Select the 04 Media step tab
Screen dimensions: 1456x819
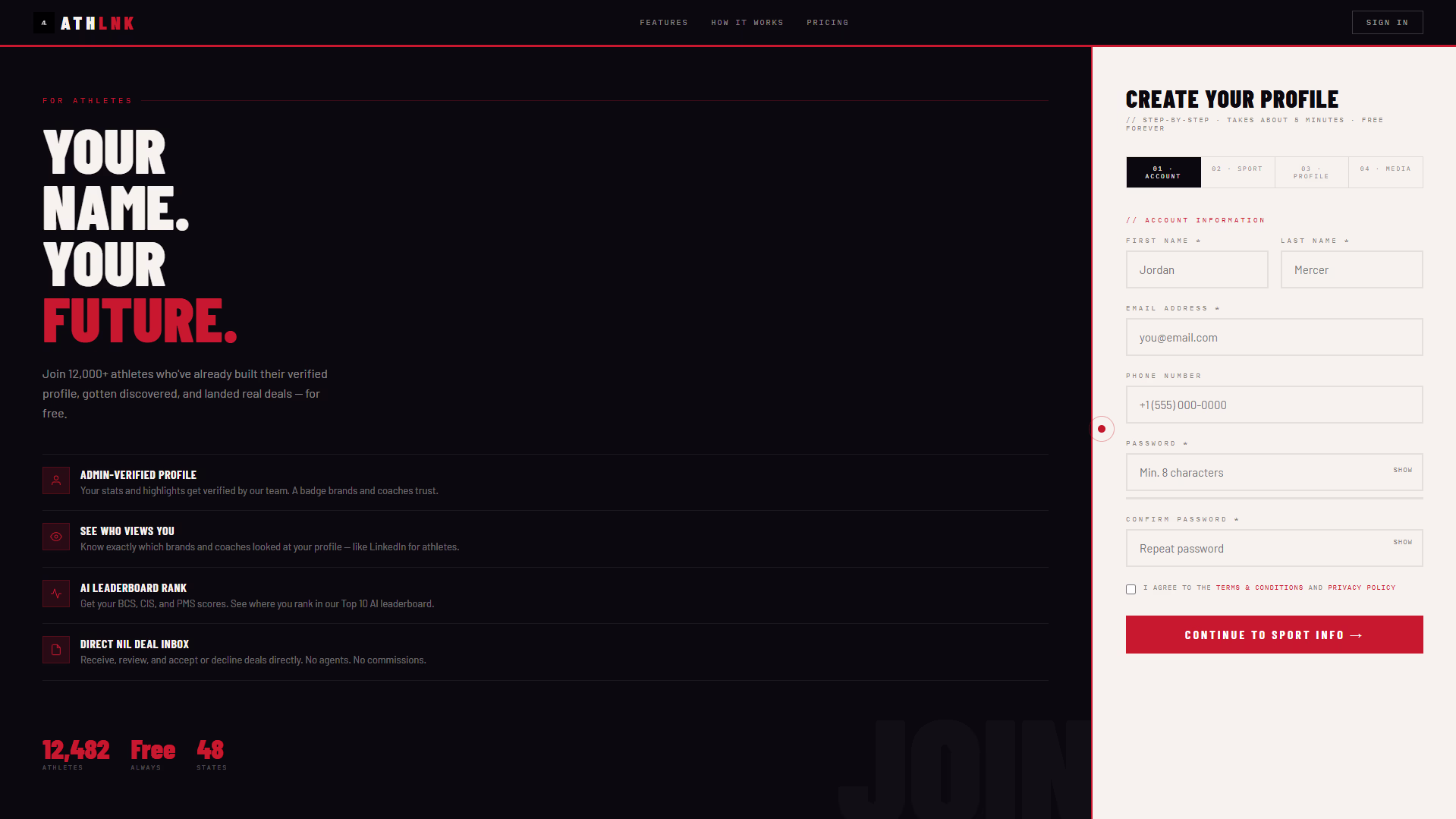[1385, 172]
